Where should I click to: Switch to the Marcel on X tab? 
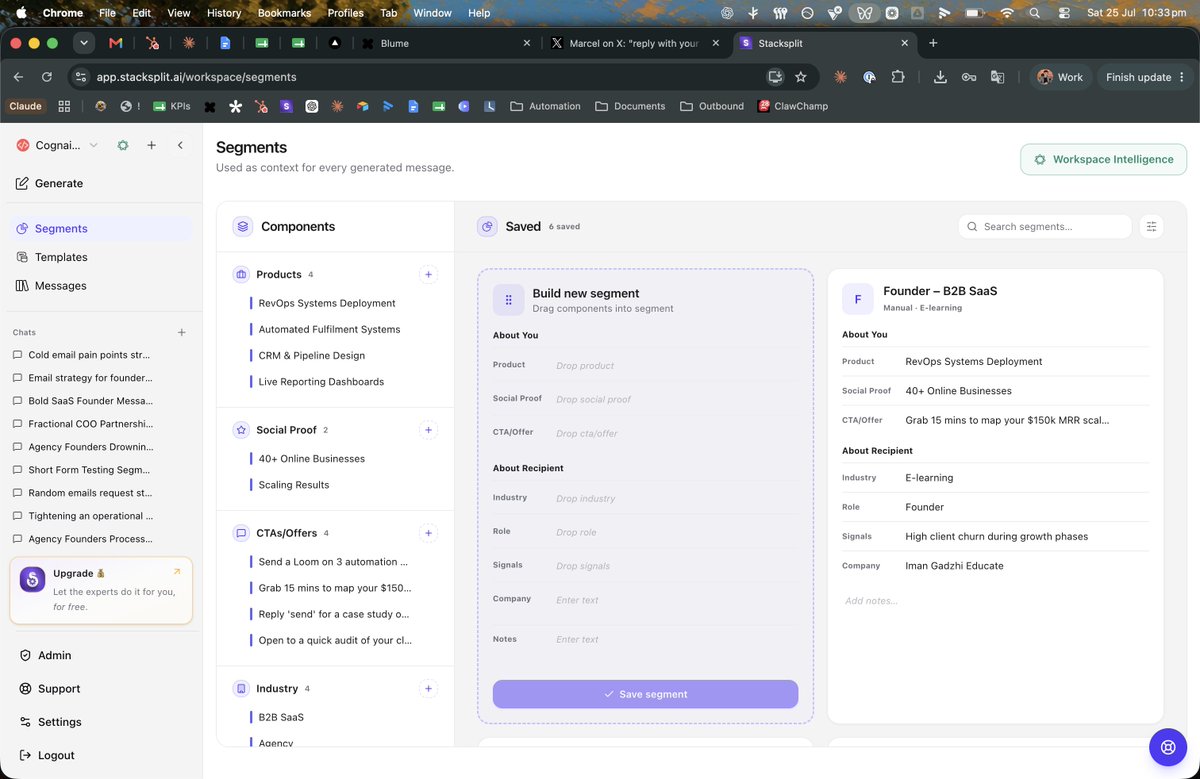coord(635,43)
